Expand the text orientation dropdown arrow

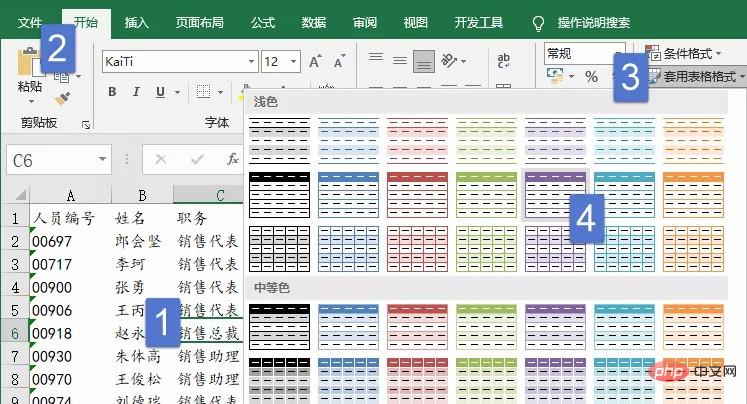point(464,61)
